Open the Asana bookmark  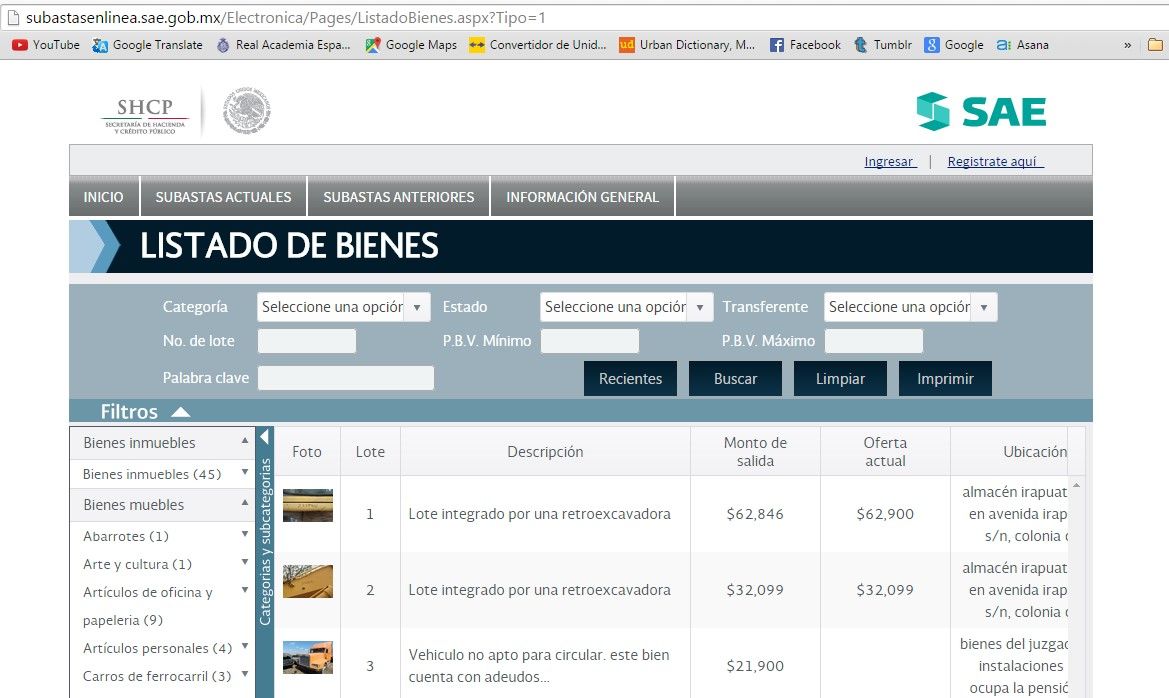tap(1023, 45)
